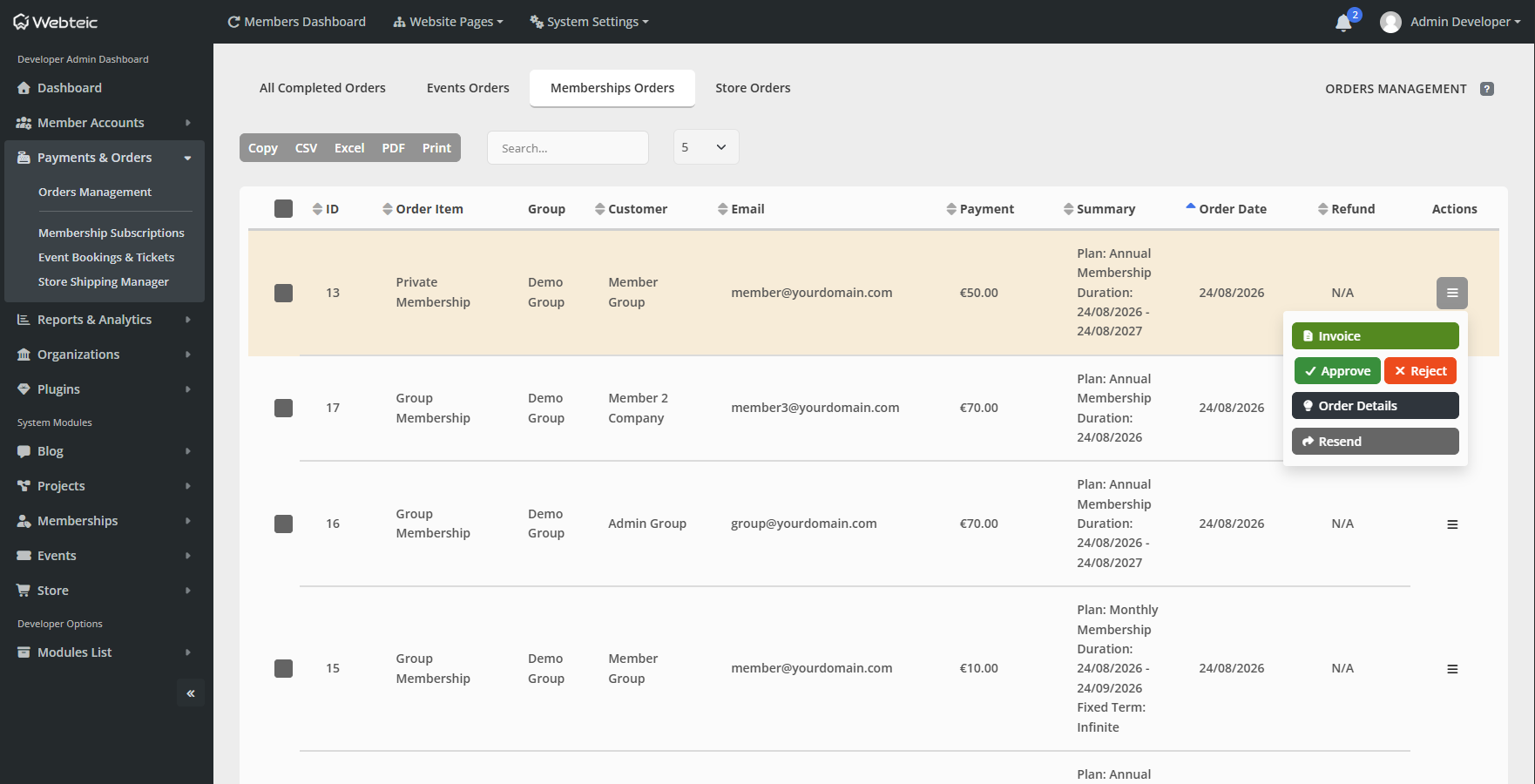The height and width of the screenshot is (784, 1535).
Task: Export table with the Excel button
Action: click(x=349, y=148)
